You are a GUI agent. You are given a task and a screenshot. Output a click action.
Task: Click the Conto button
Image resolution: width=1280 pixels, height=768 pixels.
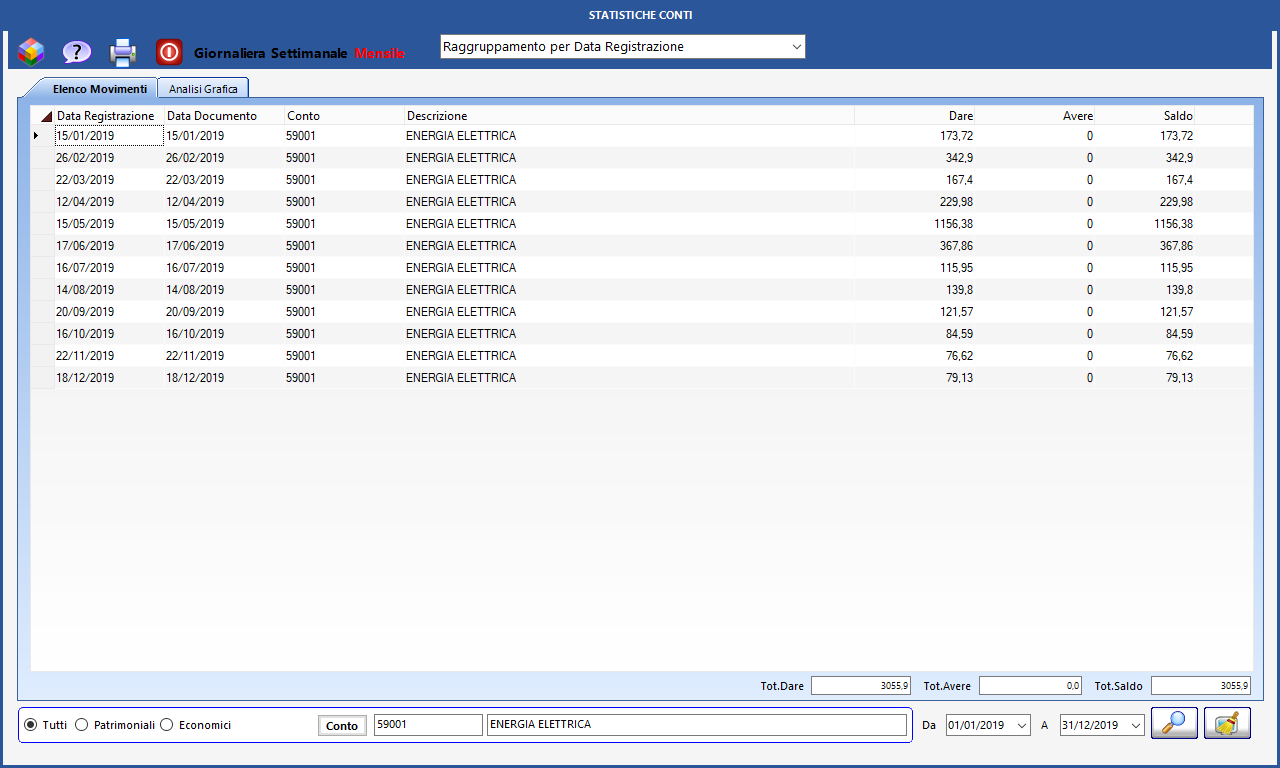tap(342, 726)
